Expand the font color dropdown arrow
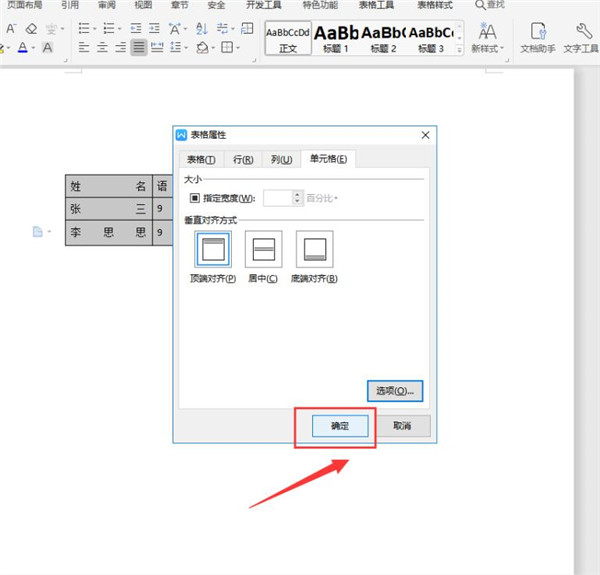 34,48
